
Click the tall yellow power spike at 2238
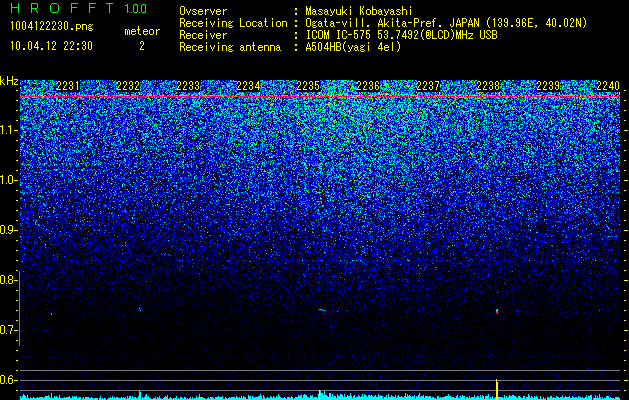click(x=497, y=389)
